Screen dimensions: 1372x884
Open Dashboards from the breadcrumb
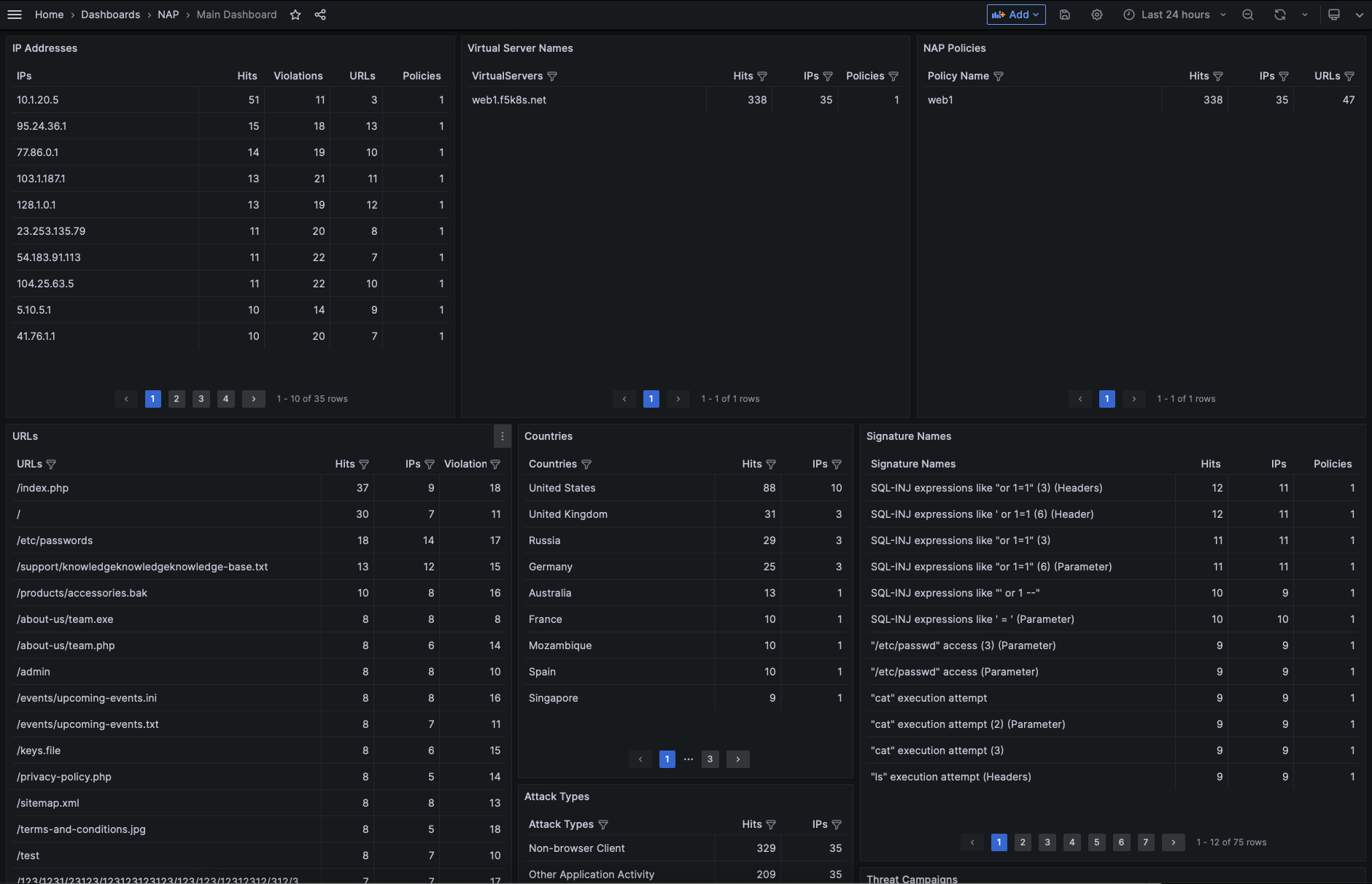point(111,15)
